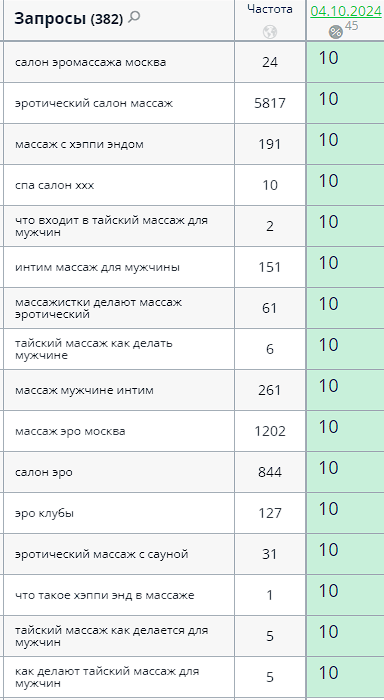Select the query эротический массаж с сауной

[102, 554]
